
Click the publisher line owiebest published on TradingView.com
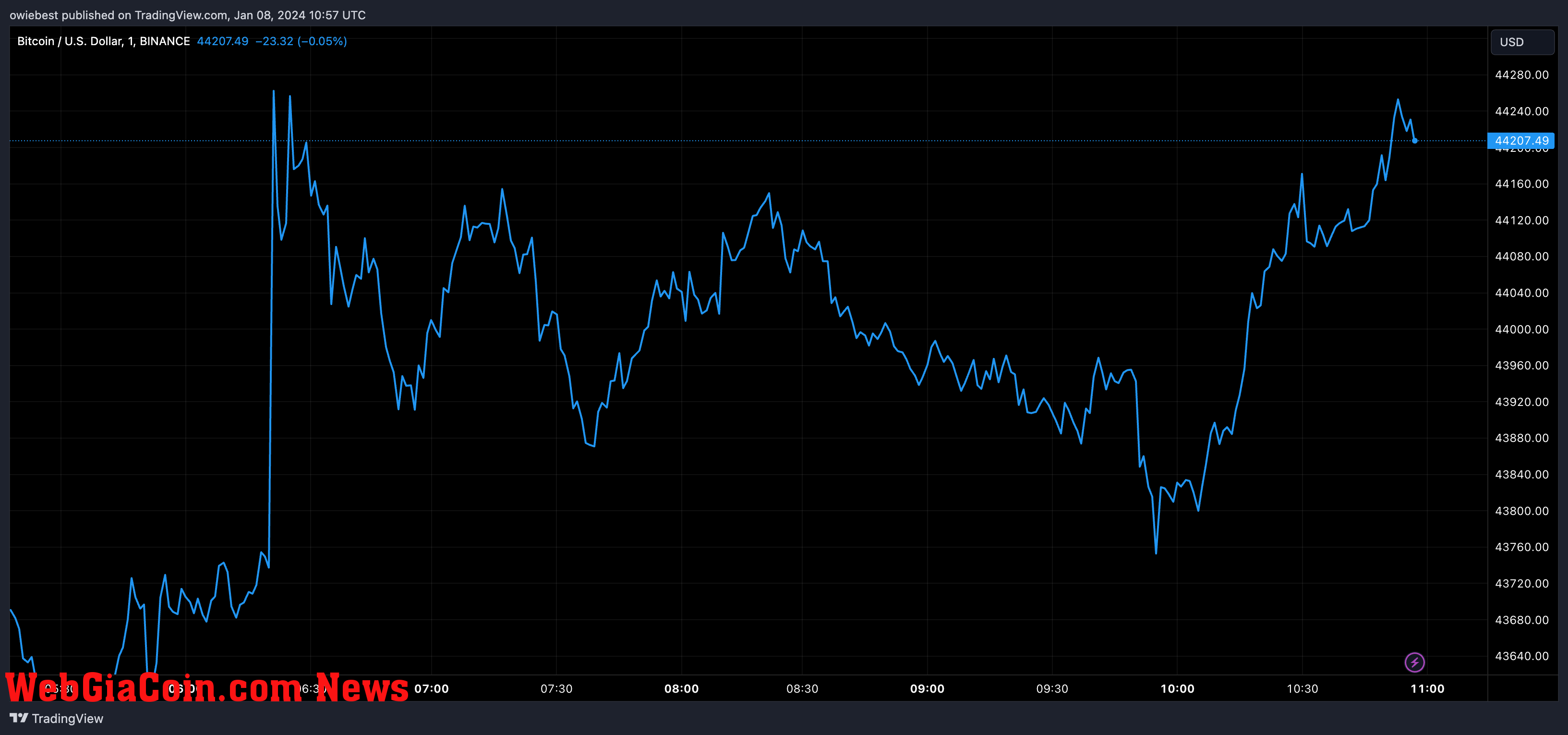coord(187,15)
